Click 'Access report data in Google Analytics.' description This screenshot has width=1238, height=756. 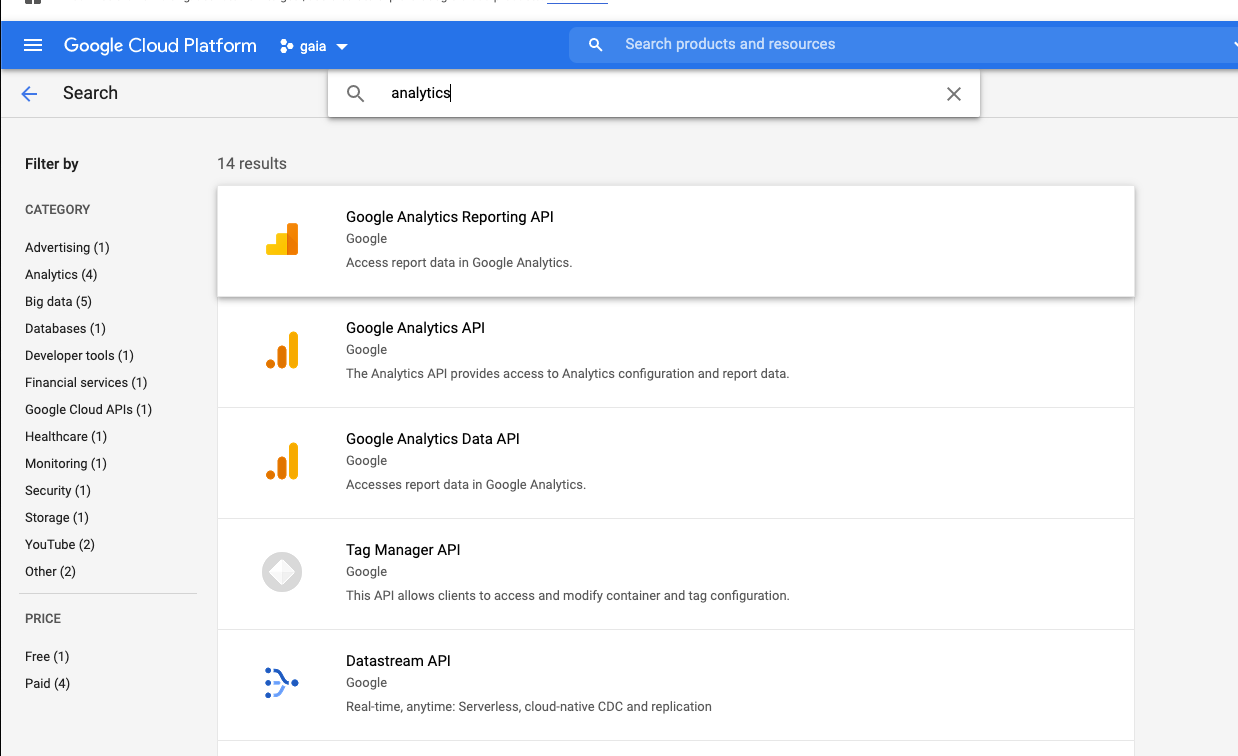tap(459, 263)
